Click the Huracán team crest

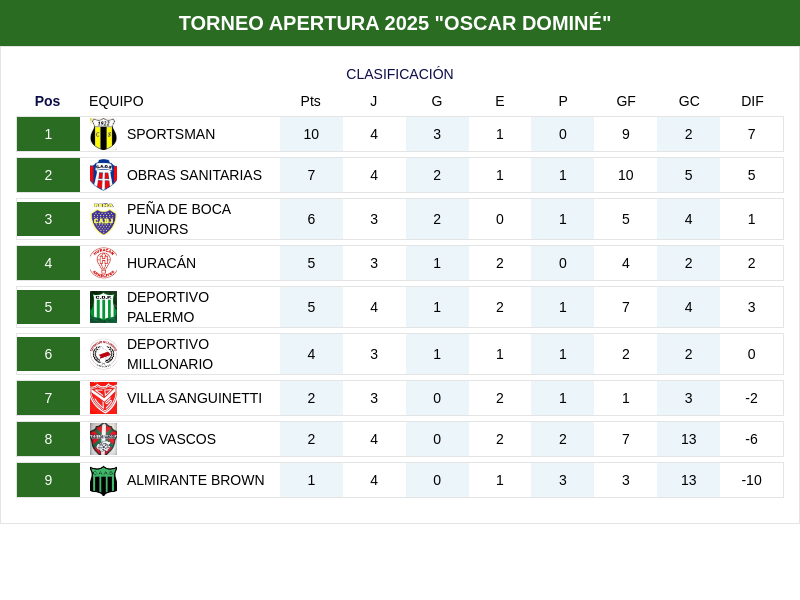(103, 263)
